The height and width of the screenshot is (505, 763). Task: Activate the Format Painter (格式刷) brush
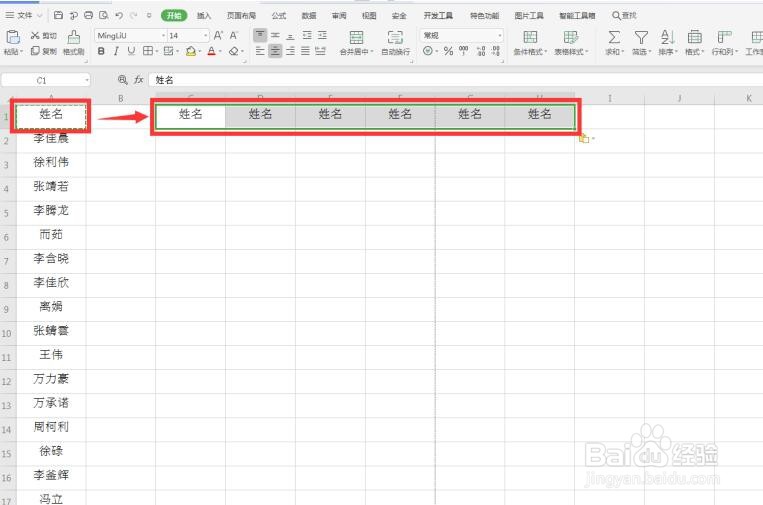[x=74, y=37]
